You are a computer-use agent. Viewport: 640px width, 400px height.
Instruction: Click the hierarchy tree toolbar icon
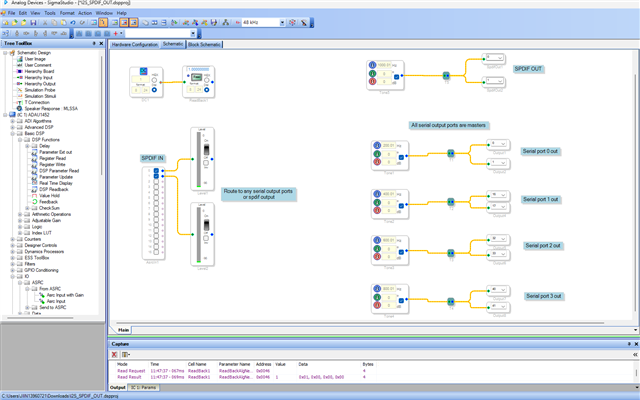click(x=225, y=22)
